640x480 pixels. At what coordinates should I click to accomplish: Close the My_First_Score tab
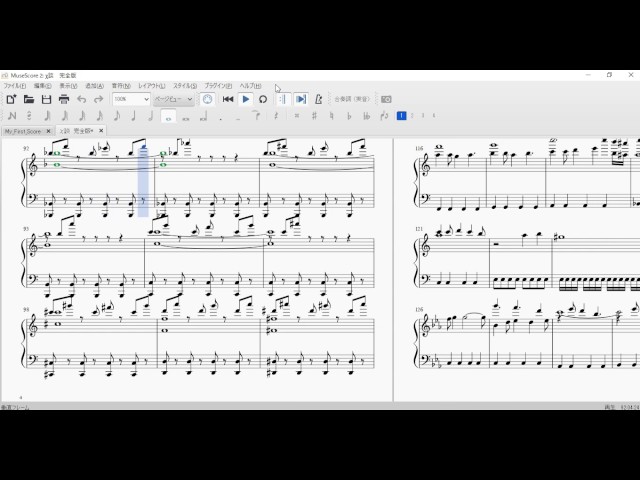(x=49, y=131)
